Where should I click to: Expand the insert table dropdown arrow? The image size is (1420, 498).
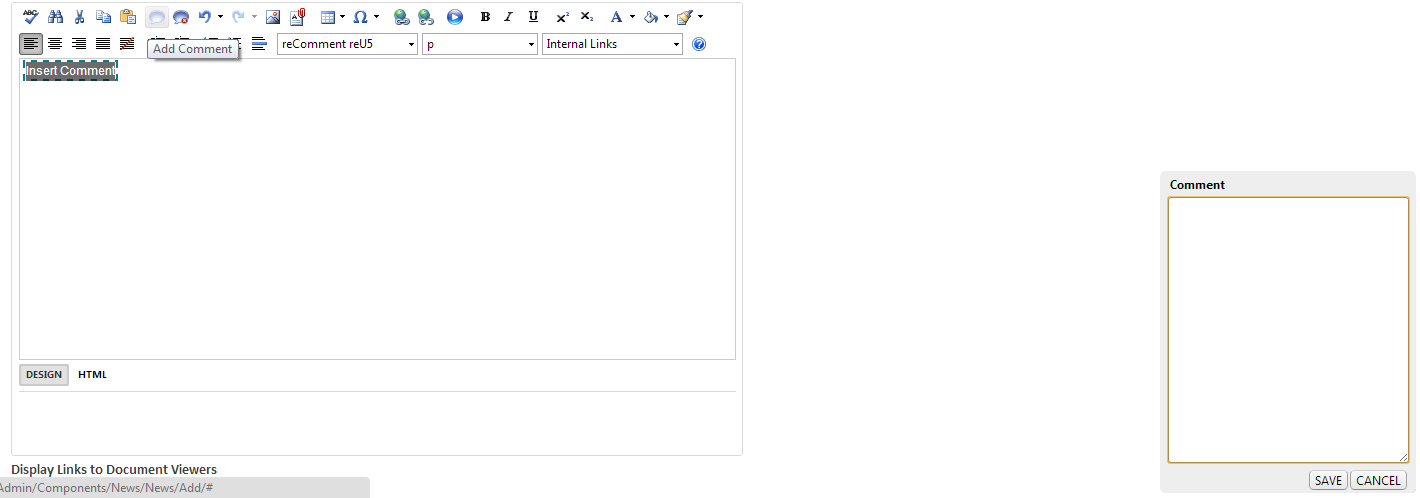[342, 17]
